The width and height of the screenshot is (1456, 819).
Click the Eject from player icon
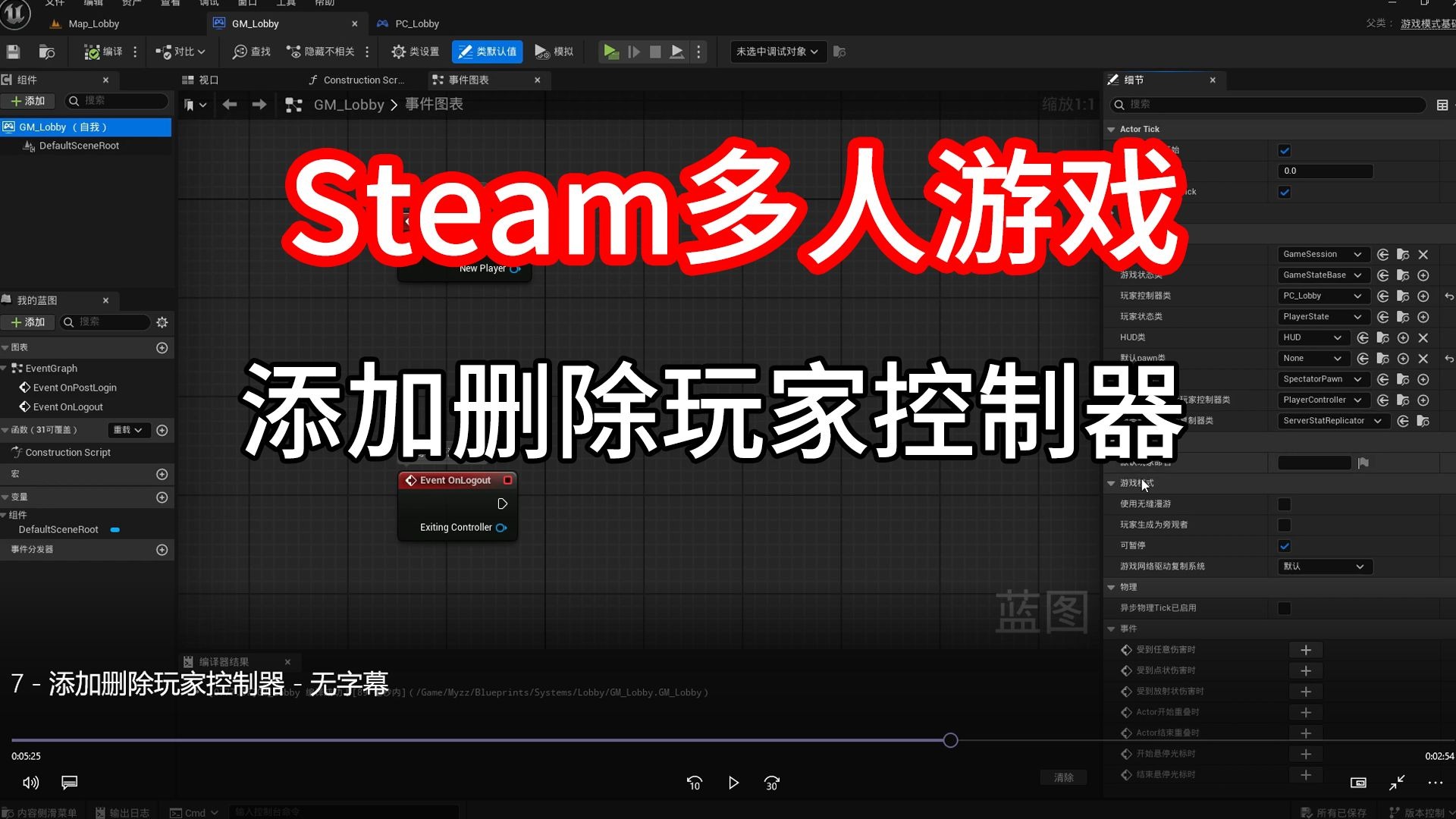(x=677, y=52)
